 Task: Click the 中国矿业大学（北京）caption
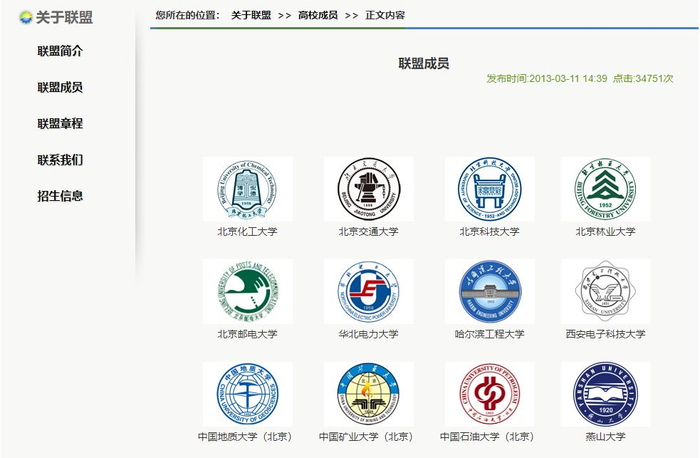click(367, 437)
